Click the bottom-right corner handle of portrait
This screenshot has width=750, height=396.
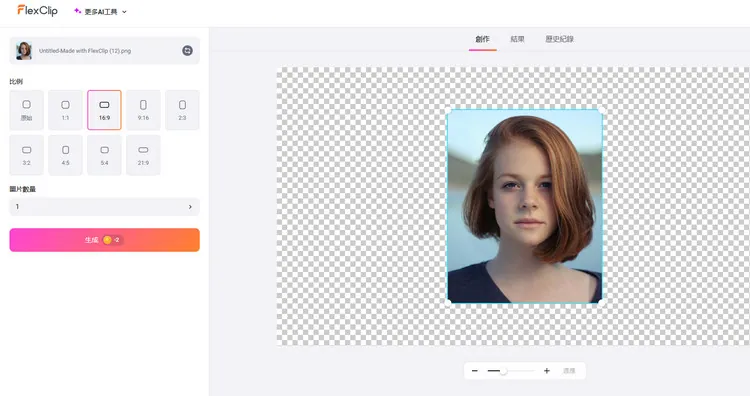point(602,303)
